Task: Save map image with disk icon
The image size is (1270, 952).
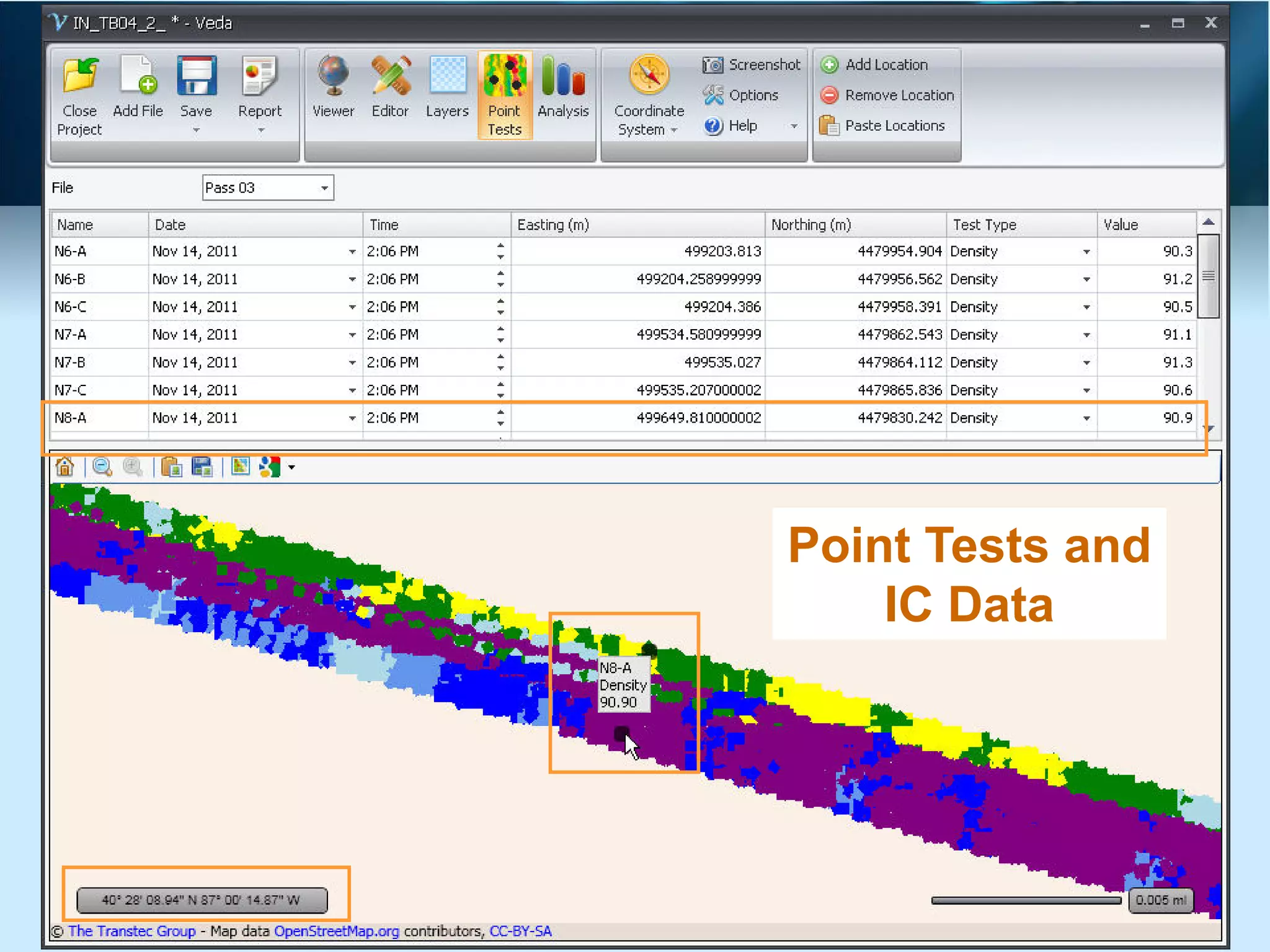Action: tap(202, 467)
